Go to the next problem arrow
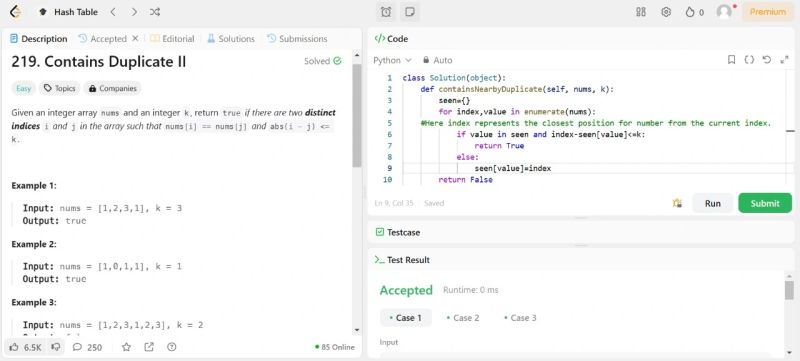This screenshot has width=800, height=361. tap(134, 12)
